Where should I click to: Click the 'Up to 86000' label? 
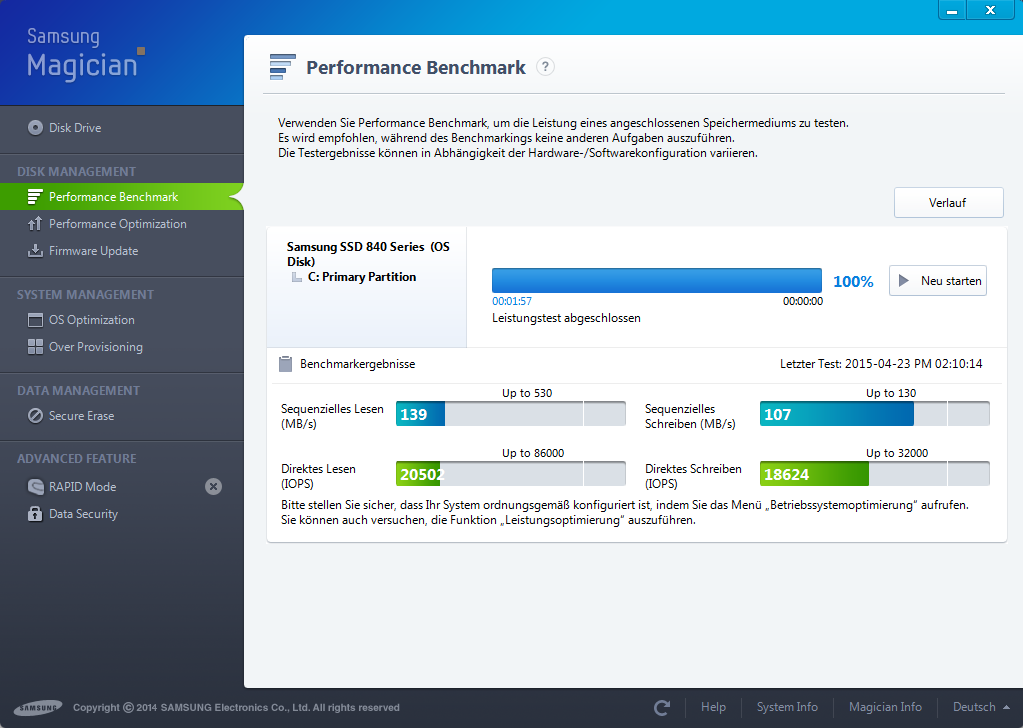point(533,453)
